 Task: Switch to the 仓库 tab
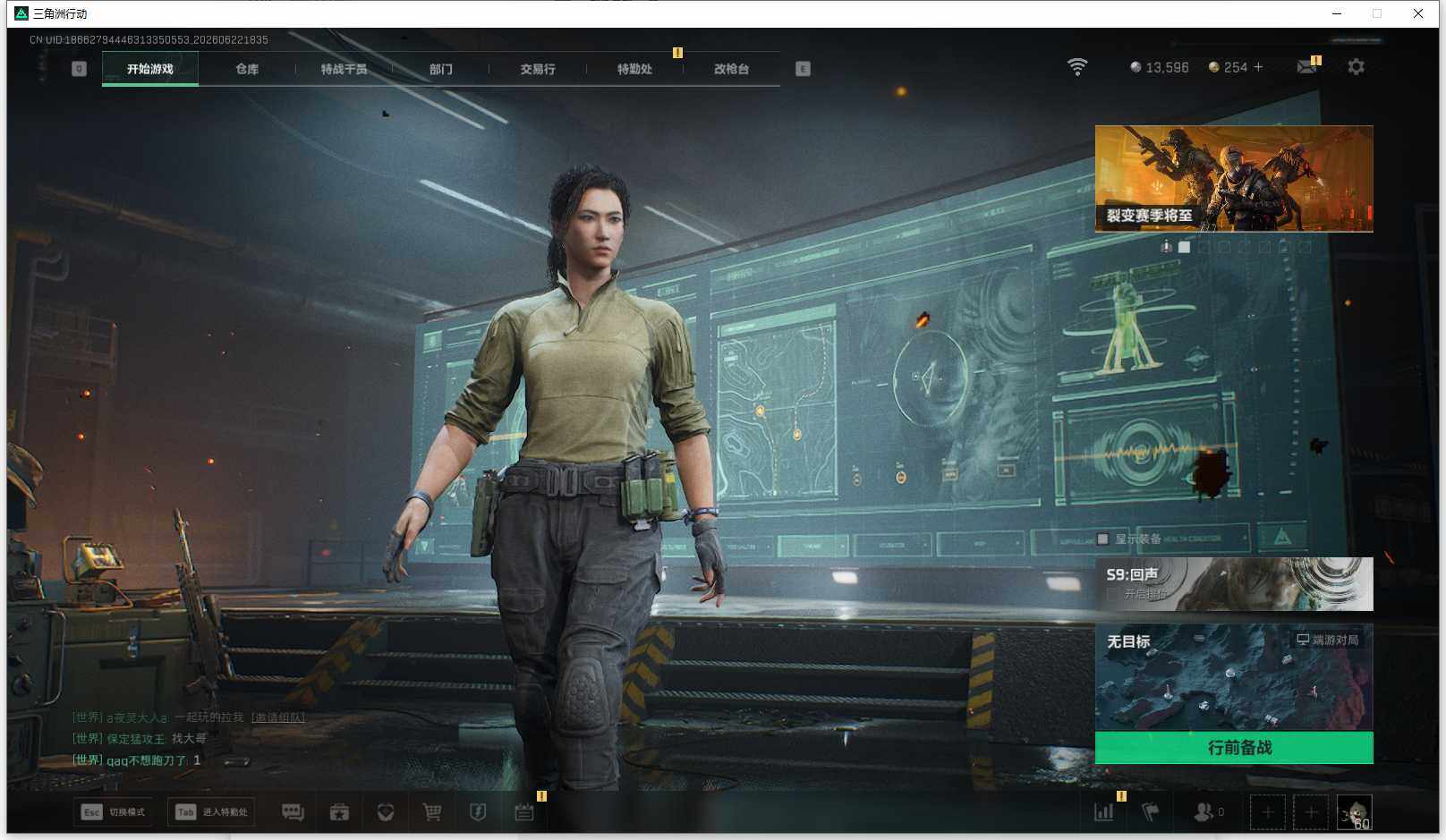[247, 69]
